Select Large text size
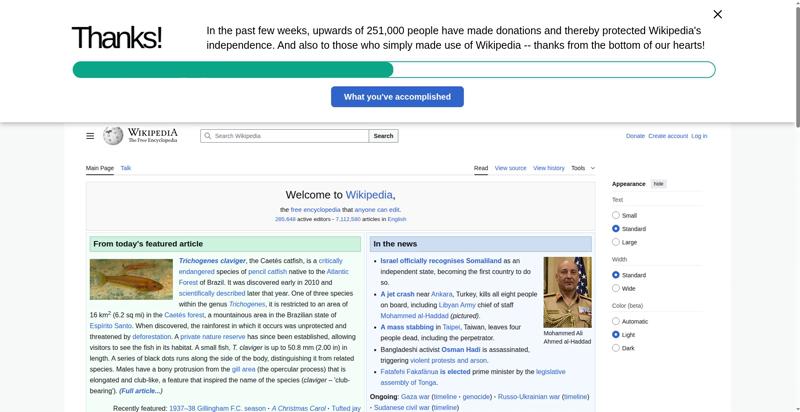Screen dimensions: 800x412 point(616,242)
